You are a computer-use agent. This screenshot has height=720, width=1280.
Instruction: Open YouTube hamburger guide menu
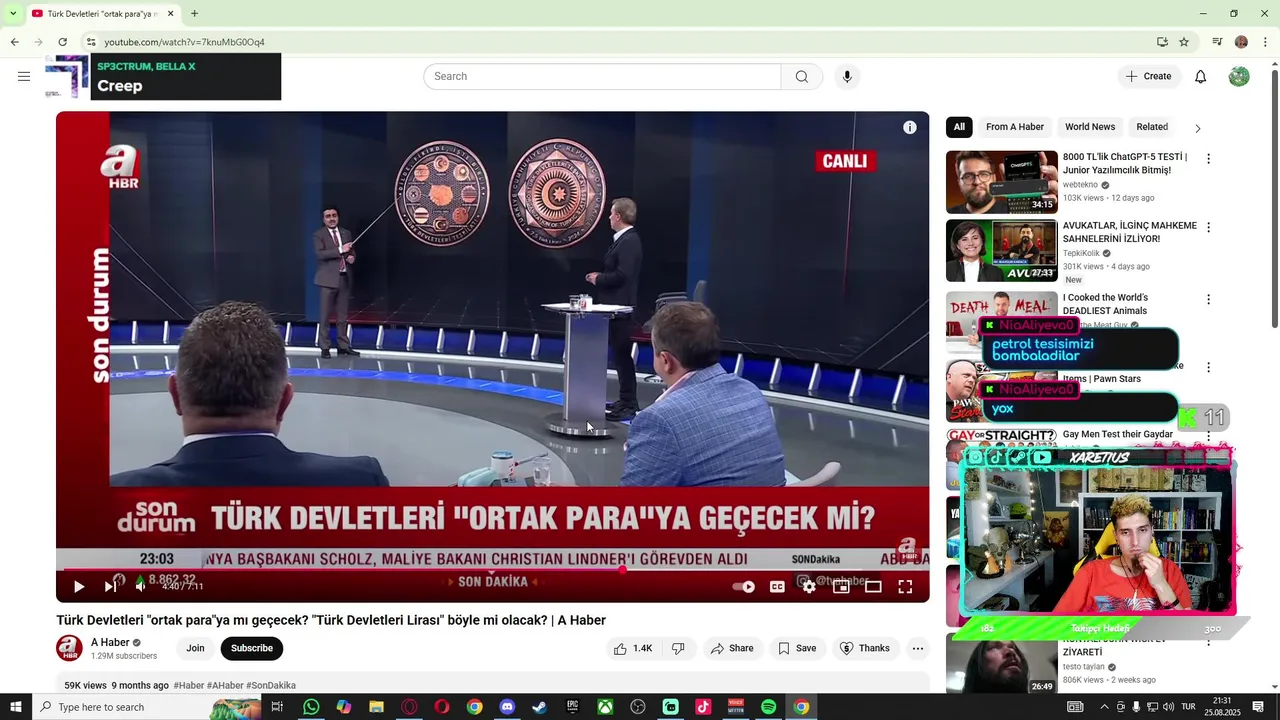click(24, 76)
